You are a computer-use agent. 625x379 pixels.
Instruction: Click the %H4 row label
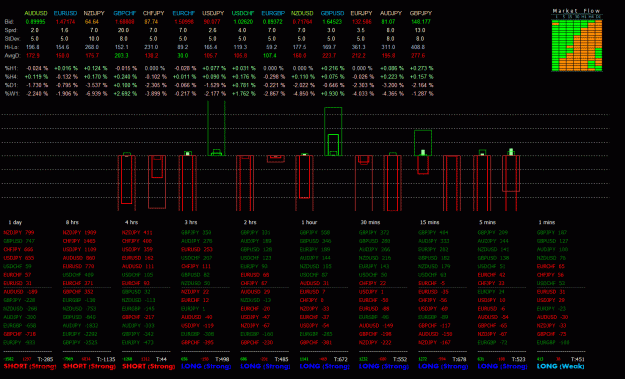pos(11,77)
